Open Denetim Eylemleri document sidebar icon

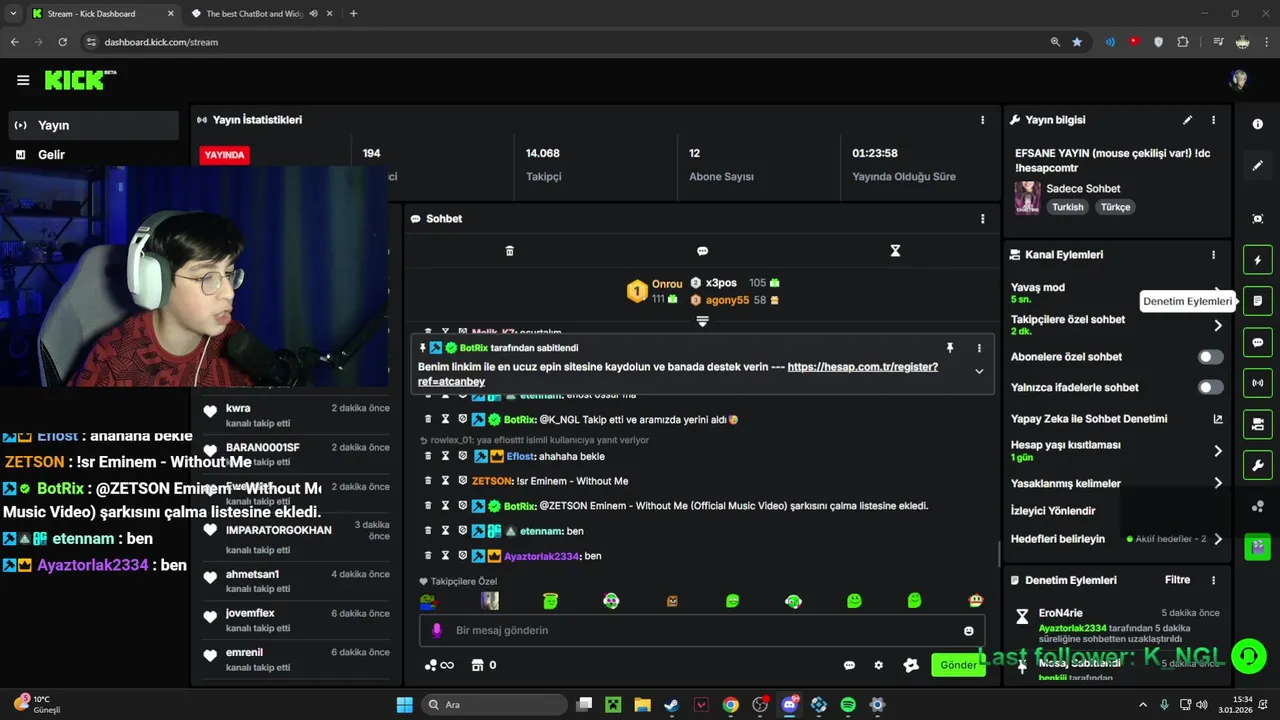click(1257, 301)
